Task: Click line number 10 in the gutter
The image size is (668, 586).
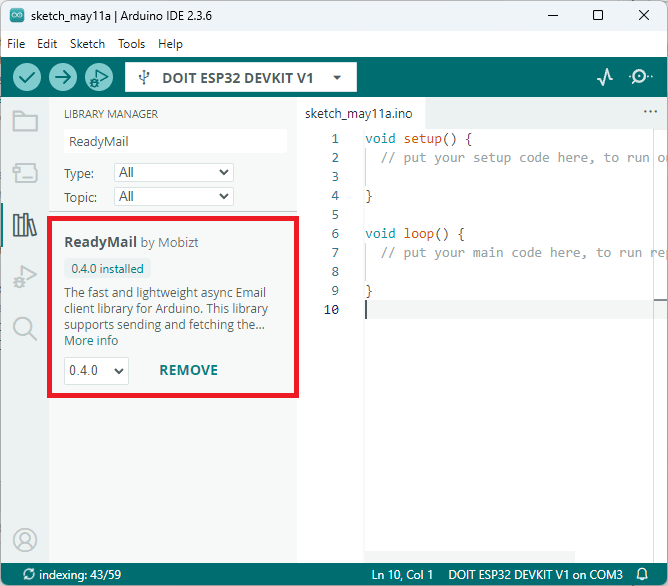Action: tap(331, 310)
